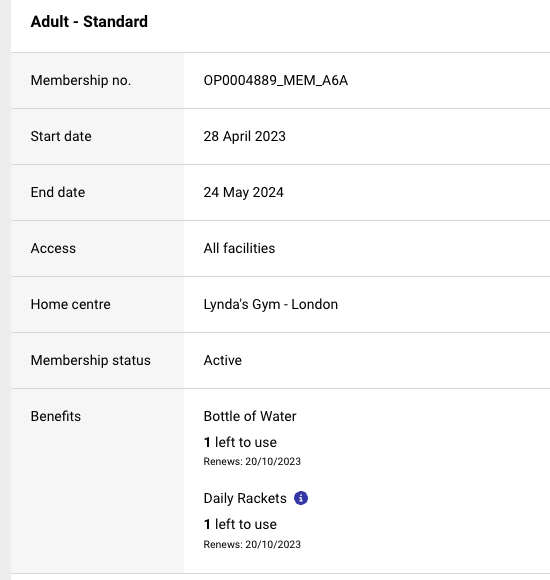Select the start date 28 April 2023
550x580 pixels.
tap(244, 136)
